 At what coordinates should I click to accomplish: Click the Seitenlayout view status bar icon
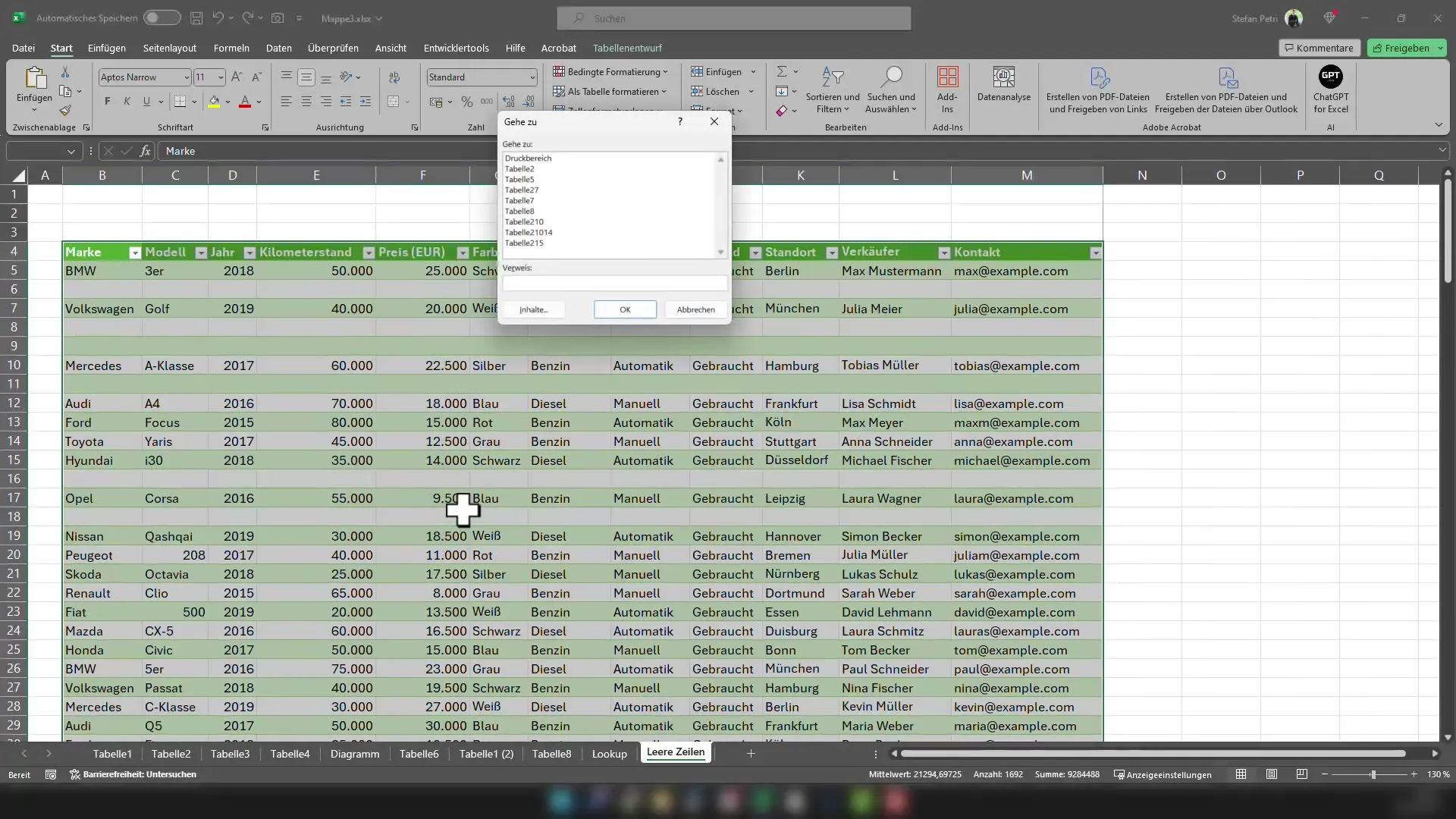[x=1272, y=774]
